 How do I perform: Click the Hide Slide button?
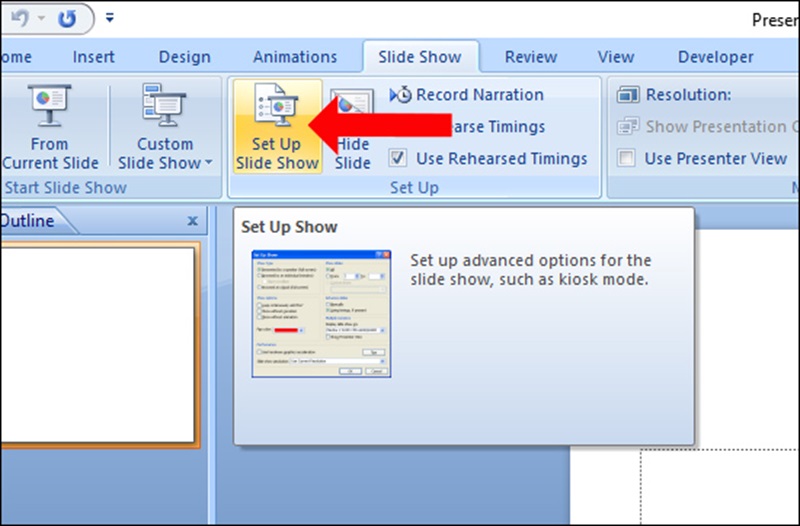coord(353,127)
